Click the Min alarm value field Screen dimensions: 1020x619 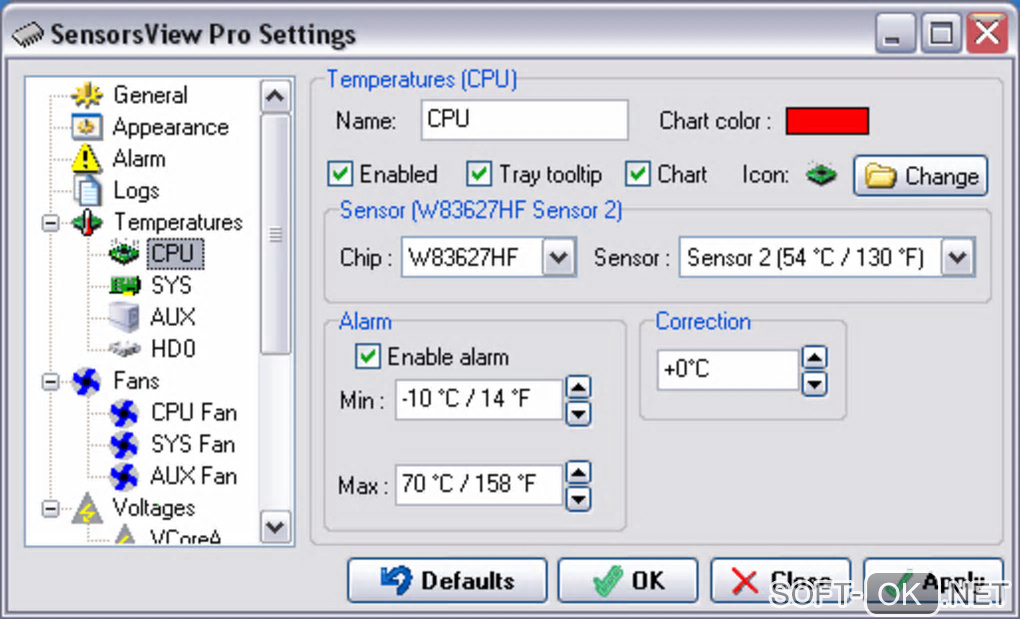coord(479,399)
